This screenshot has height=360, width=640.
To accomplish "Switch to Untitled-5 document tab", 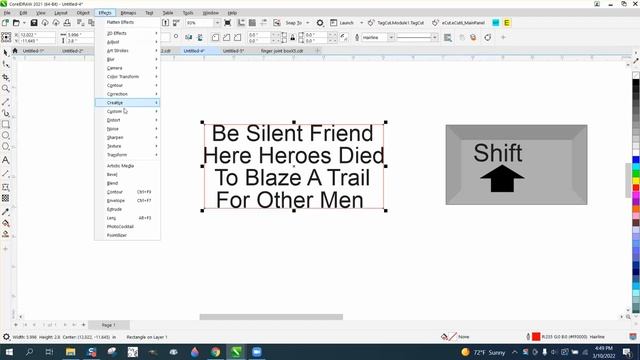I will click(233, 51).
